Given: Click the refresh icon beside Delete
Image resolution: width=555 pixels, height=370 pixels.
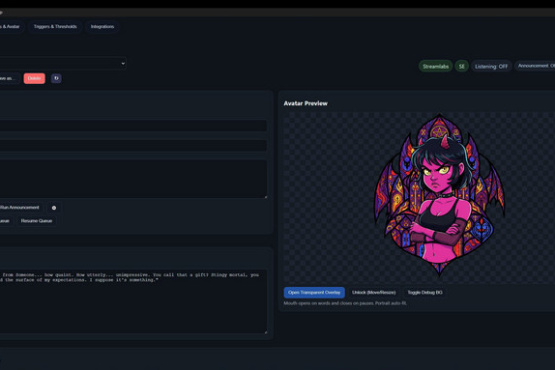Looking at the screenshot, I should click(x=56, y=78).
